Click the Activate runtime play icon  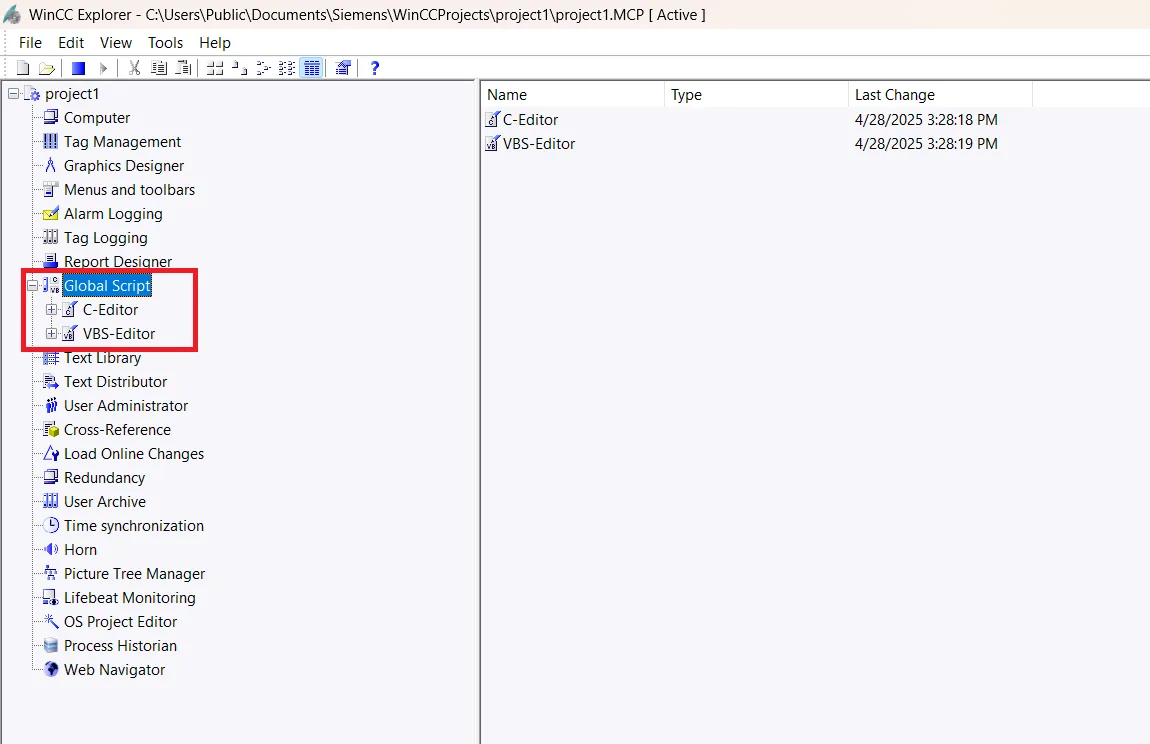(103, 68)
